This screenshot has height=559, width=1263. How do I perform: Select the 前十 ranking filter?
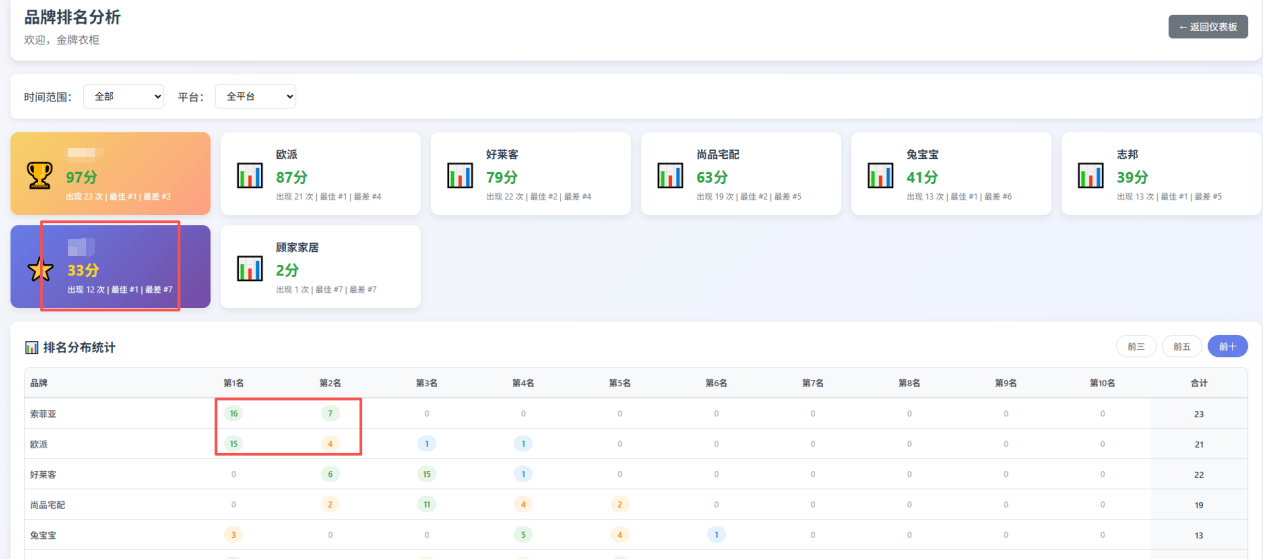tap(1227, 346)
